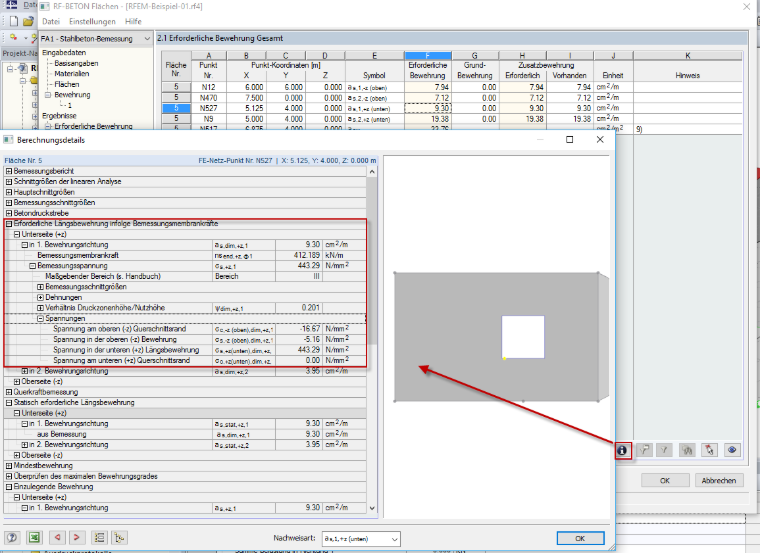This screenshot has height=553, width=760.
Task: Collapse Bewehrung node in navigator
Action: click(x=48, y=95)
